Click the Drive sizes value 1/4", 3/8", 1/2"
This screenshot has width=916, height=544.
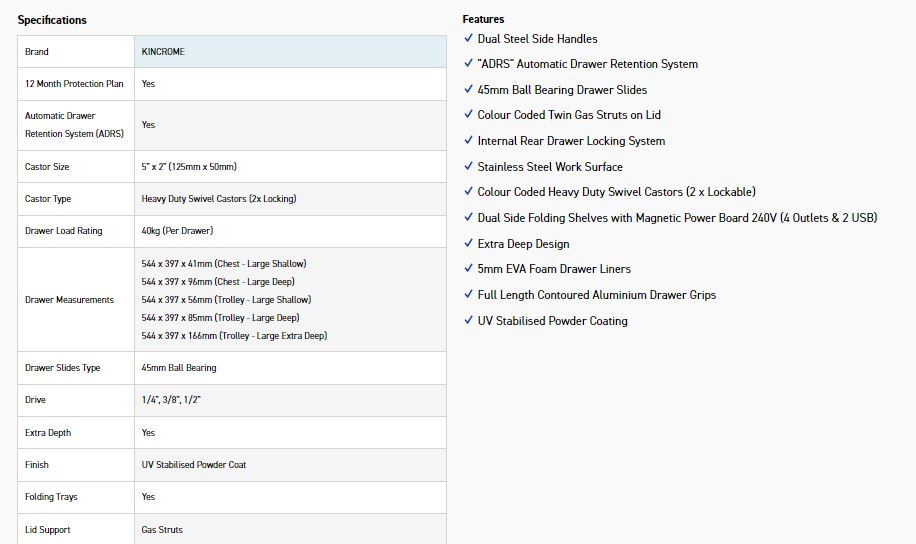(x=172, y=400)
